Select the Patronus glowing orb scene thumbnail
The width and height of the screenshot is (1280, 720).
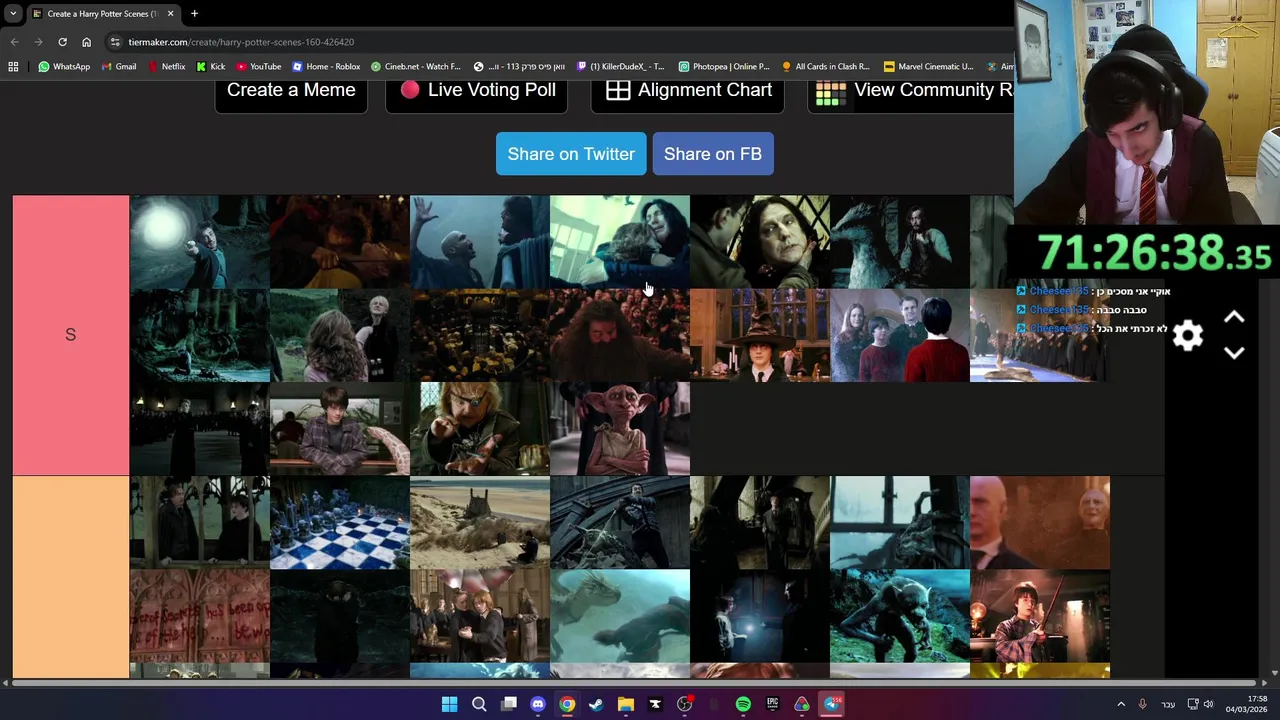pyautogui.click(x=200, y=242)
